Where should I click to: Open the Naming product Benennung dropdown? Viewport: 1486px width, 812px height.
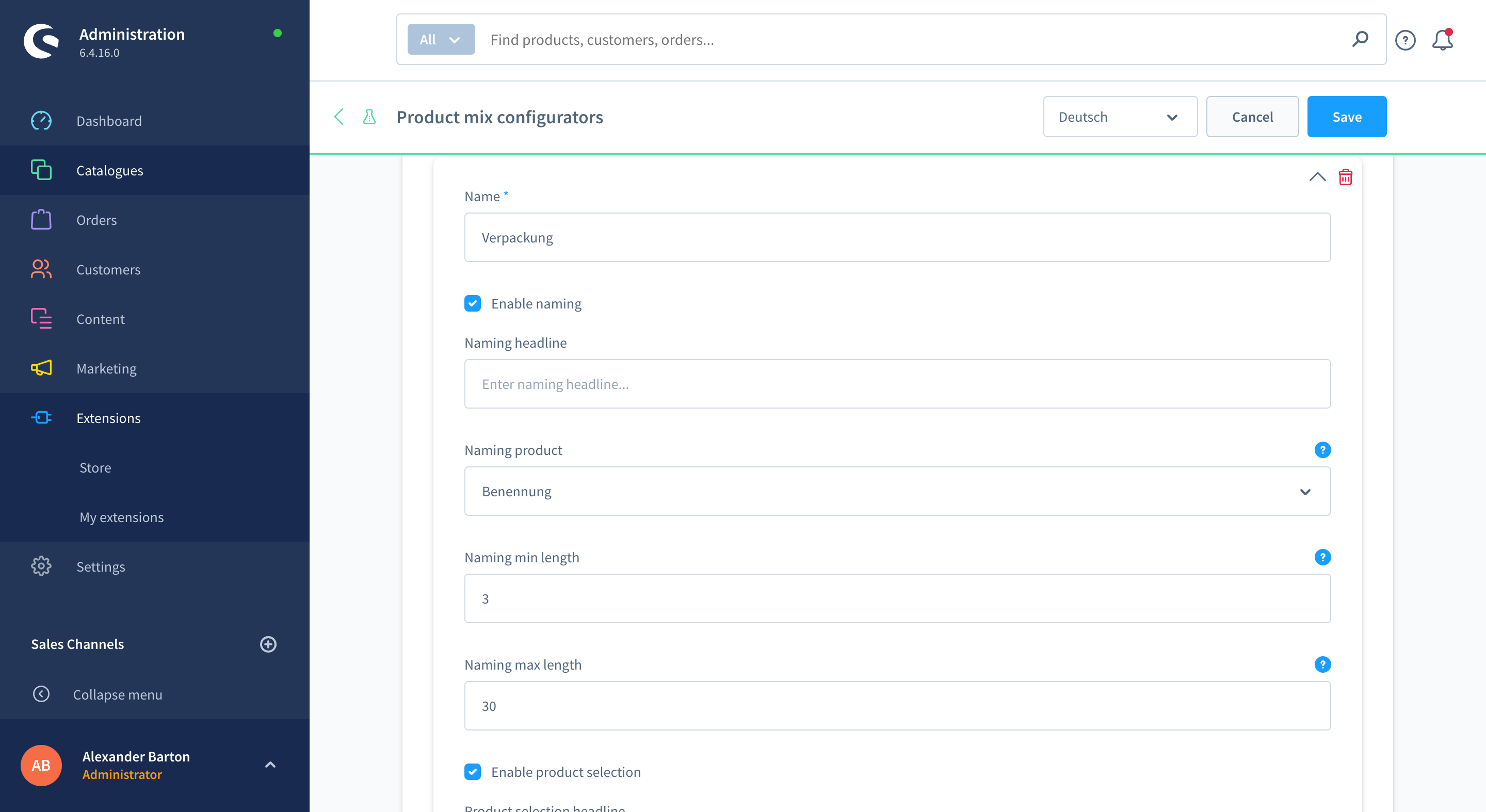[897, 491]
